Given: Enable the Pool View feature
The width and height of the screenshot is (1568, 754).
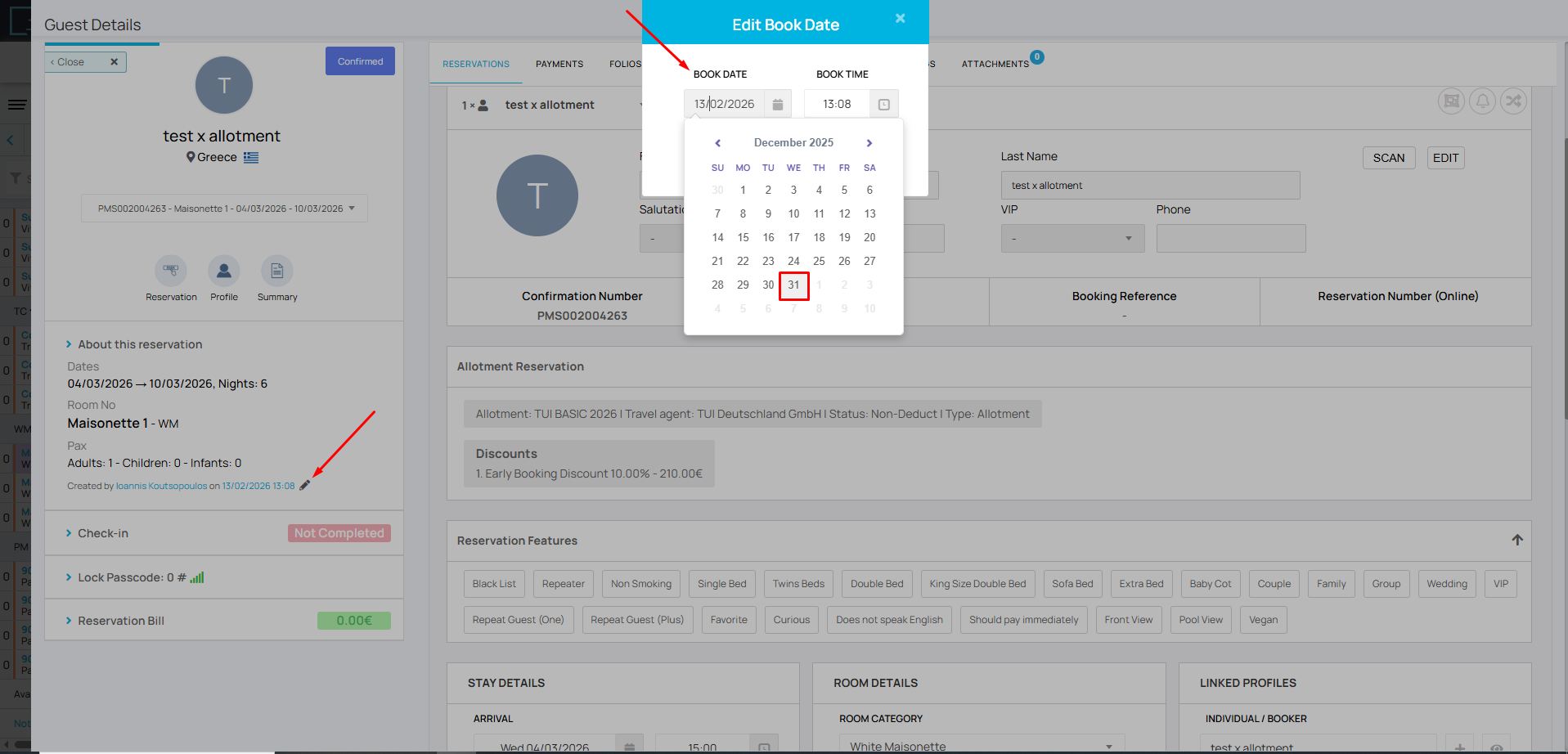Looking at the screenshot, I should [x=1200, y=620].
